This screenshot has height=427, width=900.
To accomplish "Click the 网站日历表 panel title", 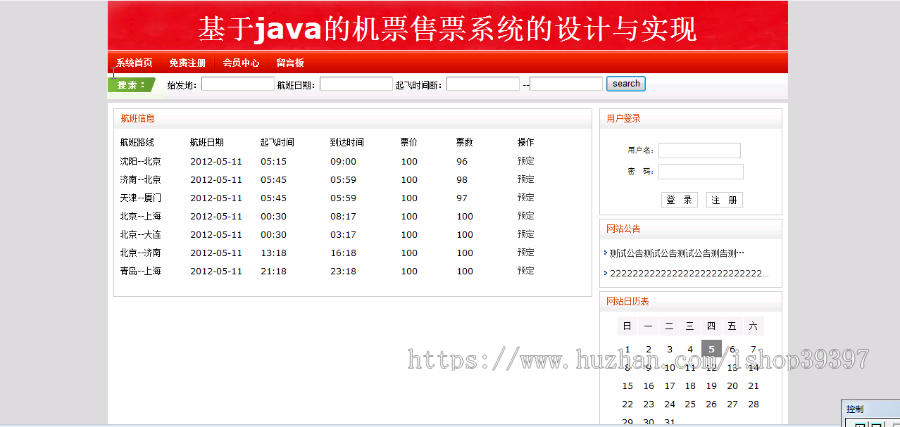I will [628, 301].
